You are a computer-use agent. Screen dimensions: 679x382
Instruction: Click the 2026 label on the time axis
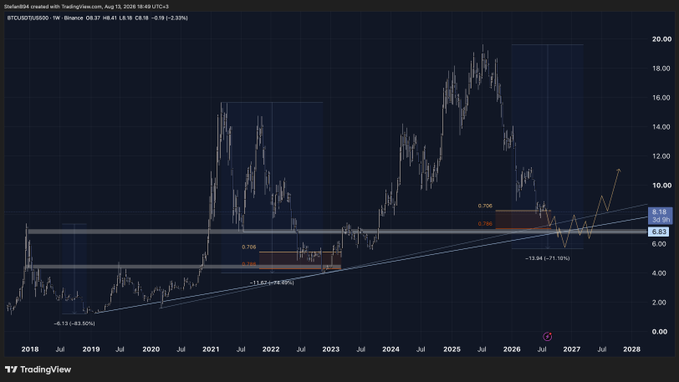coord(512,349)
